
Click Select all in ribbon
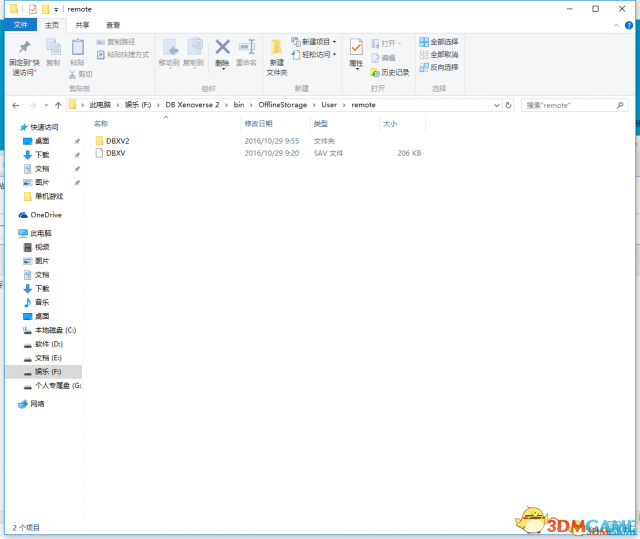(x=439, y=42)
